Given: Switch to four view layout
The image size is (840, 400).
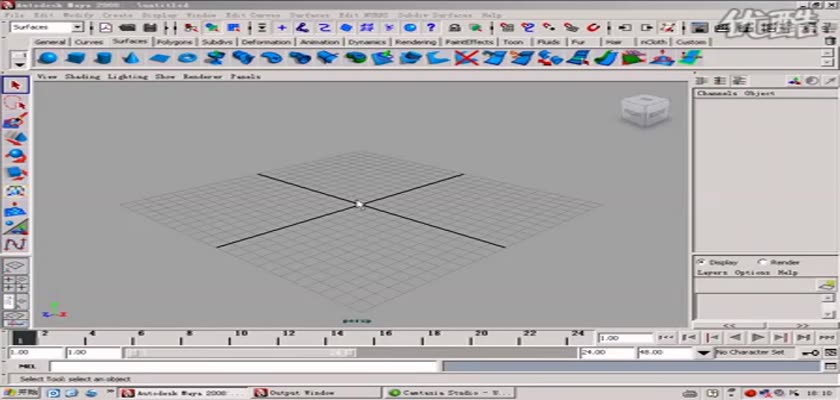Looking at the screenshot, I should 16,284.
